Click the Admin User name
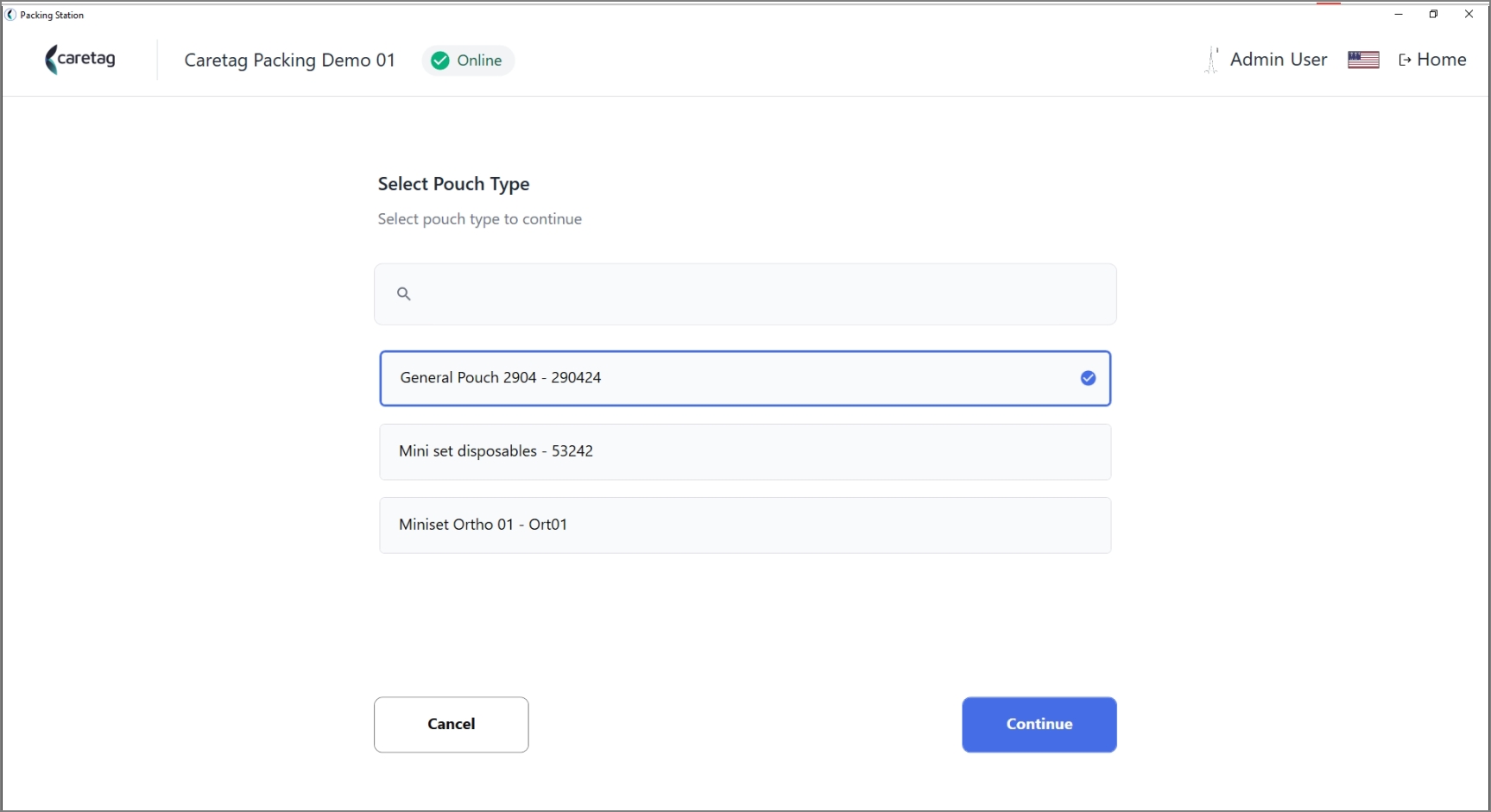This screenshot has width=1491, height=812. point(1278,60)
